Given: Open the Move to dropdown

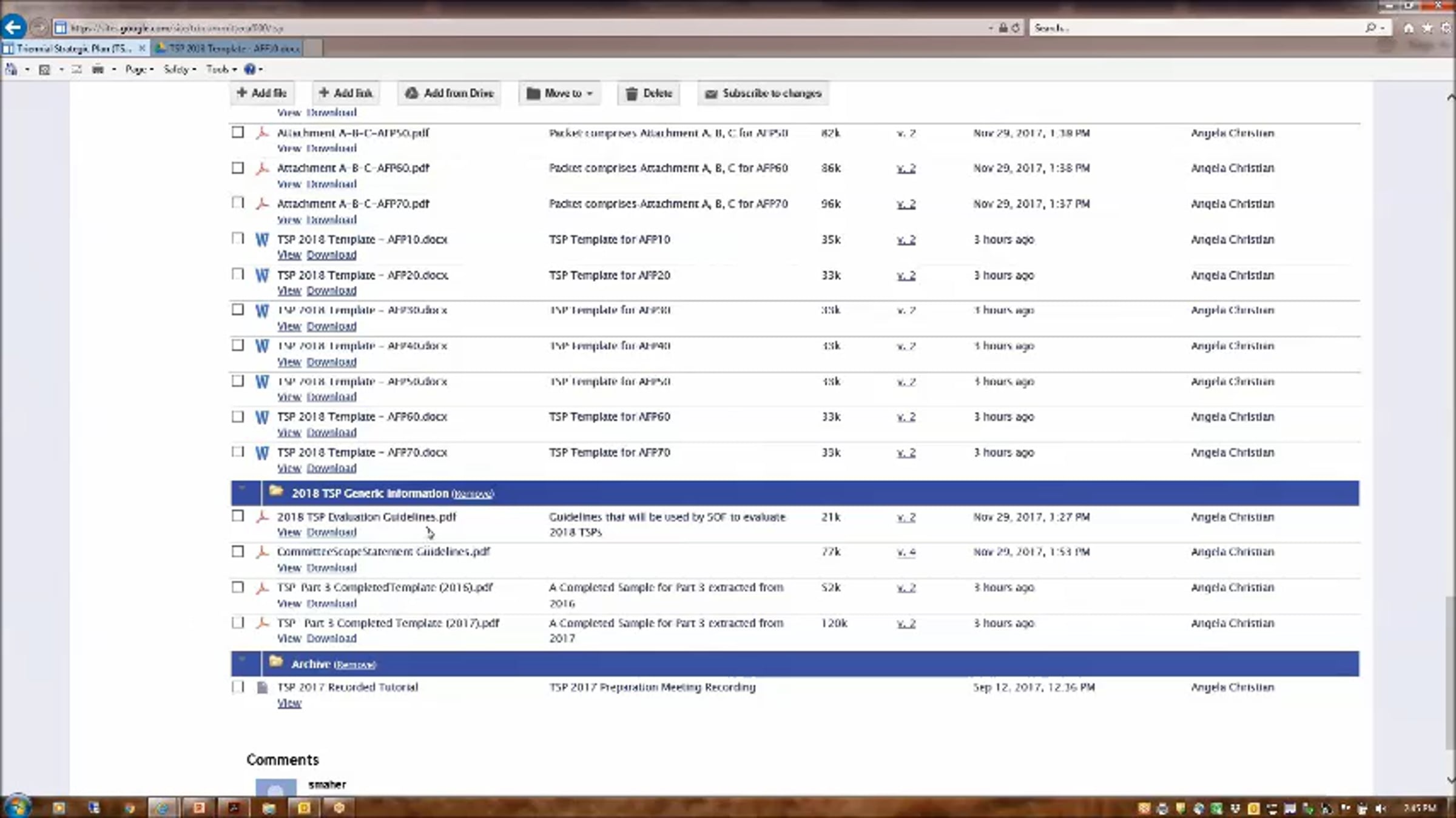Looking at the screenshot, I should (x=559, y=93).
